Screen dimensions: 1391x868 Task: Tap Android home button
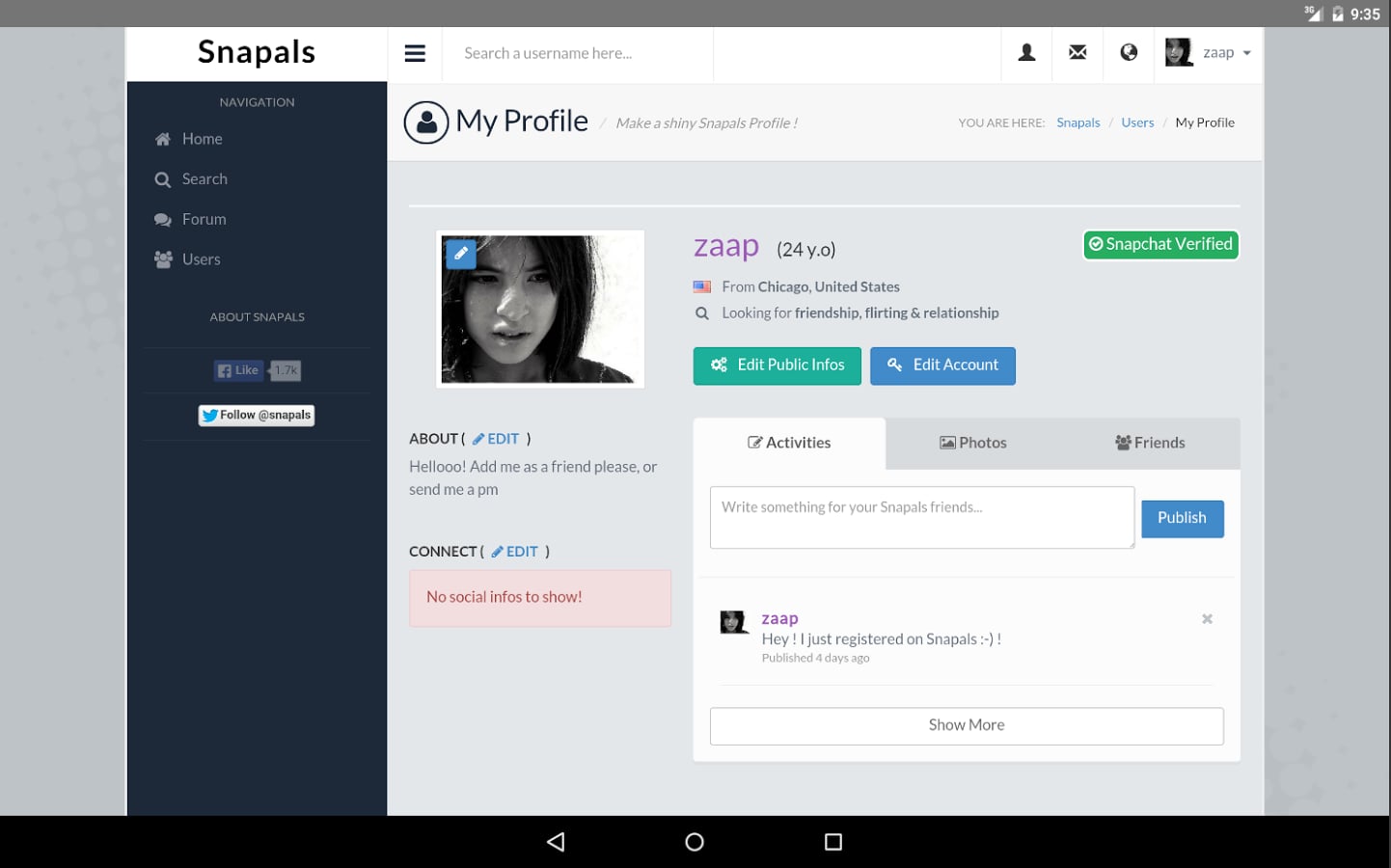tap(695, 842)
